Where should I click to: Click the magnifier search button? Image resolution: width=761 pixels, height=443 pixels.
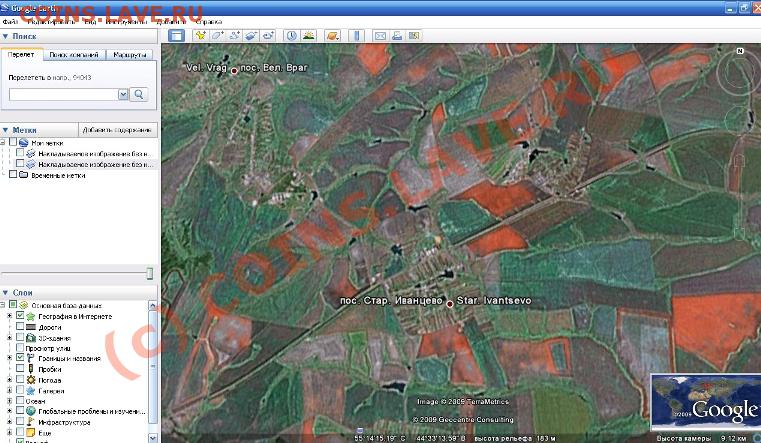tap(139, 94)
